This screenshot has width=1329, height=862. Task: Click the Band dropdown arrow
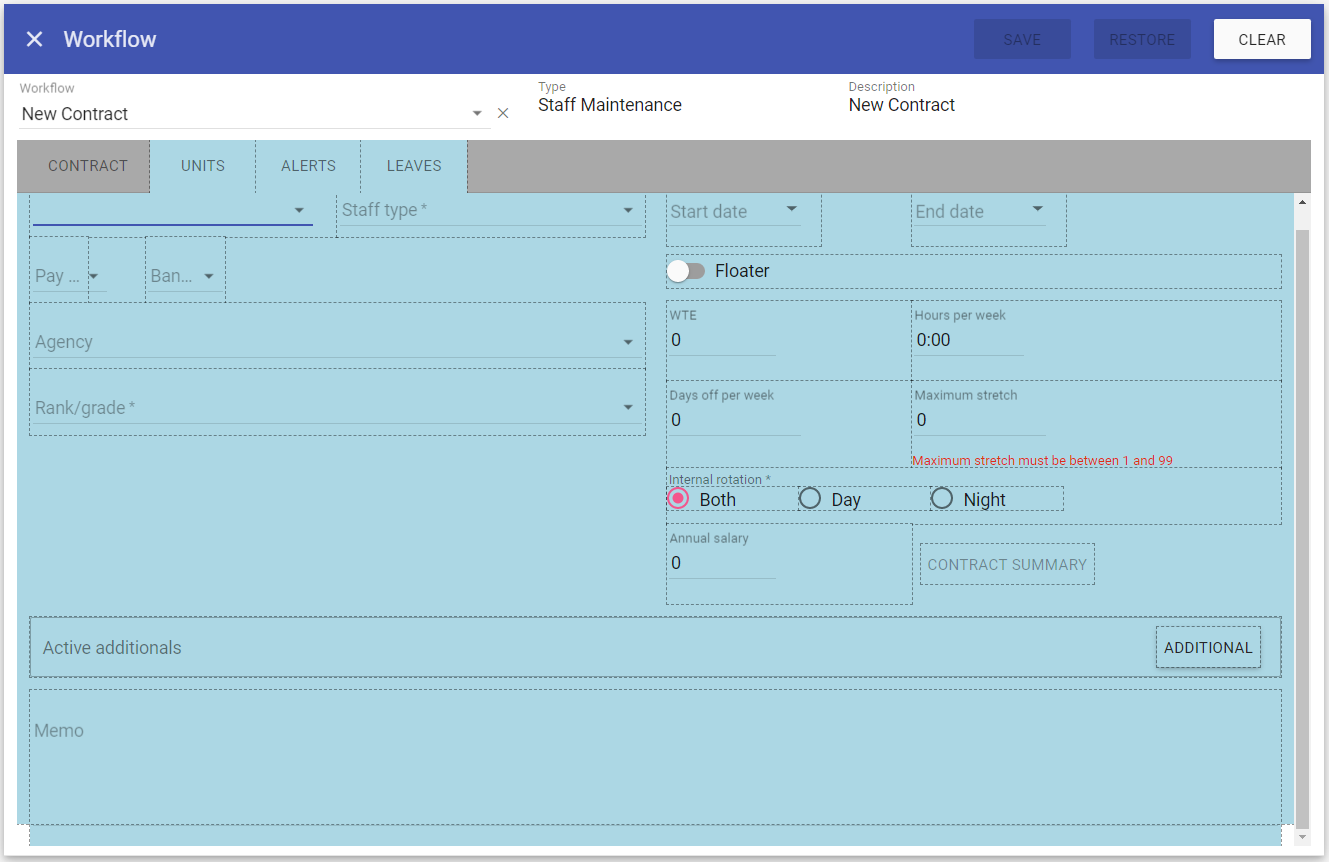(x=209, y=277)
